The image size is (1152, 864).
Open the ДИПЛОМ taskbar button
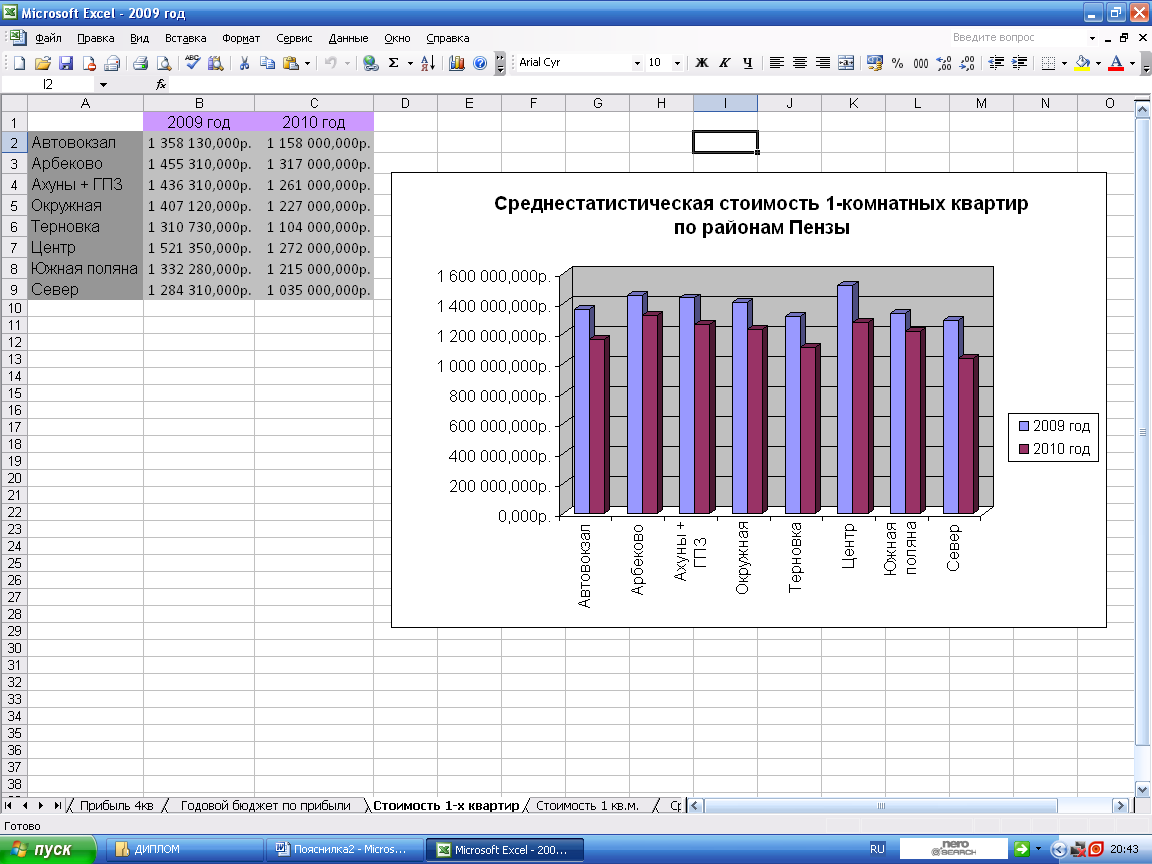(x=185, y=849)
